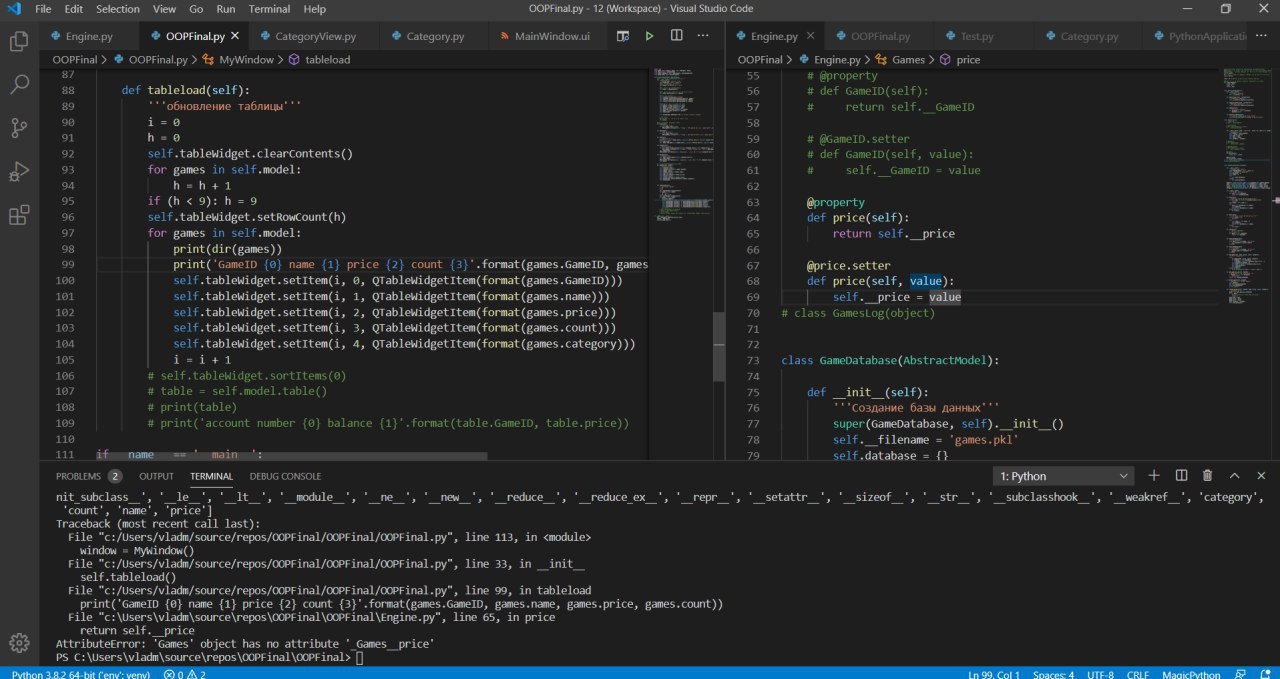The height and width of the screenshot is (679, 1280).
Task: Open the Search view in activity bar
Action: click(x=19, y=85)
